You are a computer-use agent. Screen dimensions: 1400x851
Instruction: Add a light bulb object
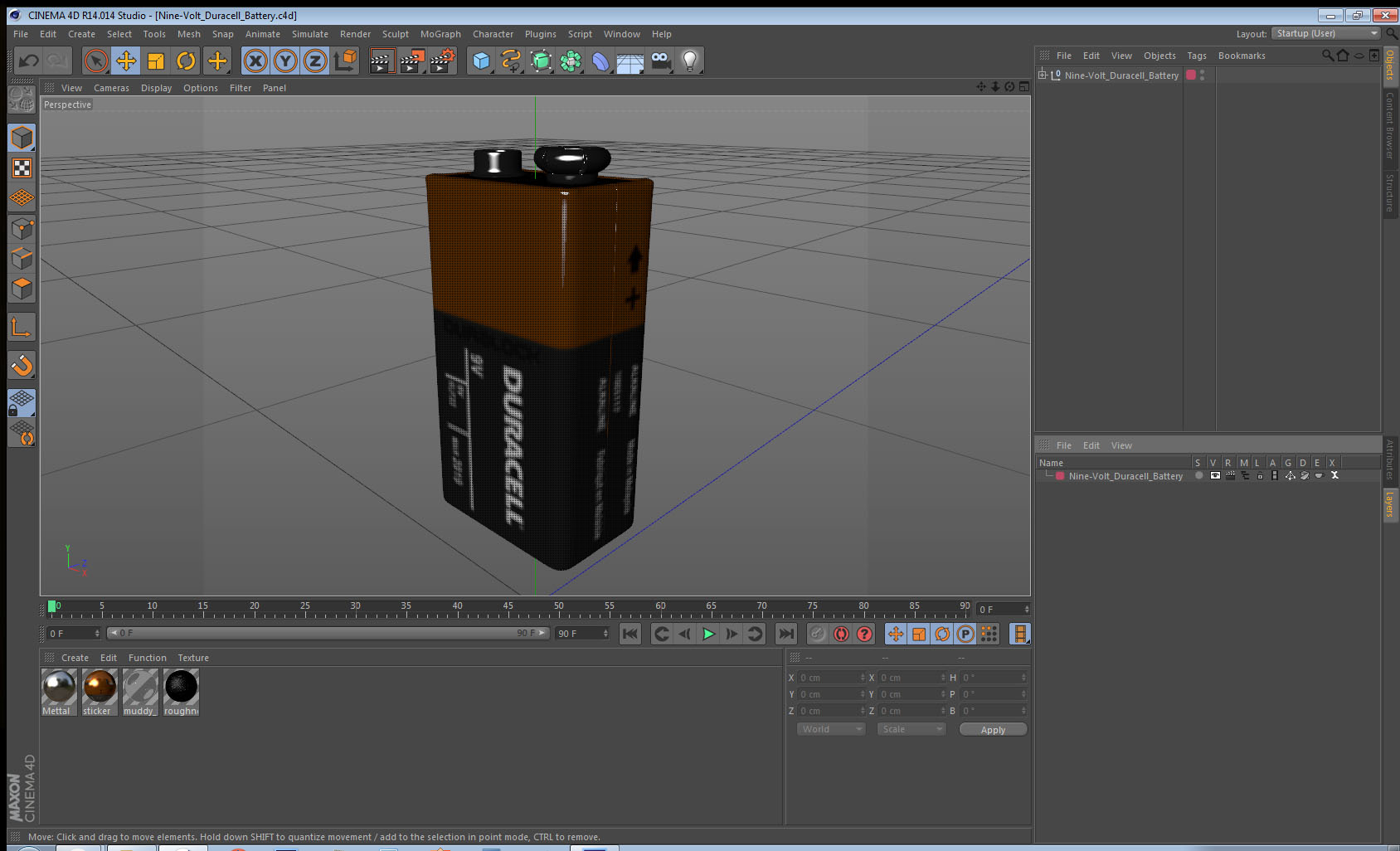click(x=690, y=61)
